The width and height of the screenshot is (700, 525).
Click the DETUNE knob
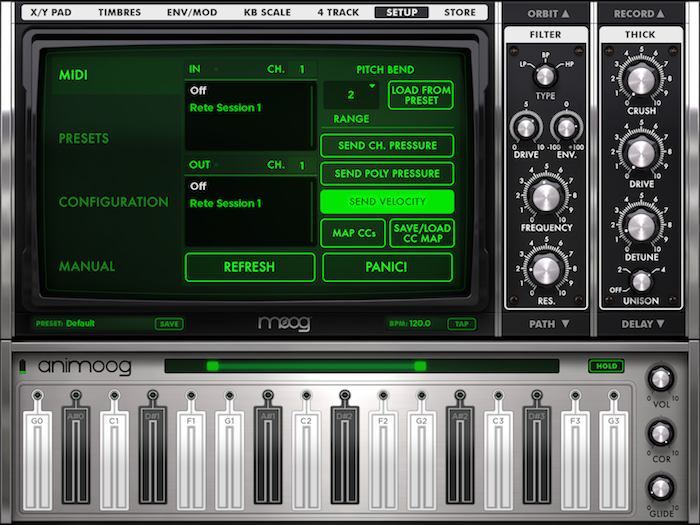point(641,226)
